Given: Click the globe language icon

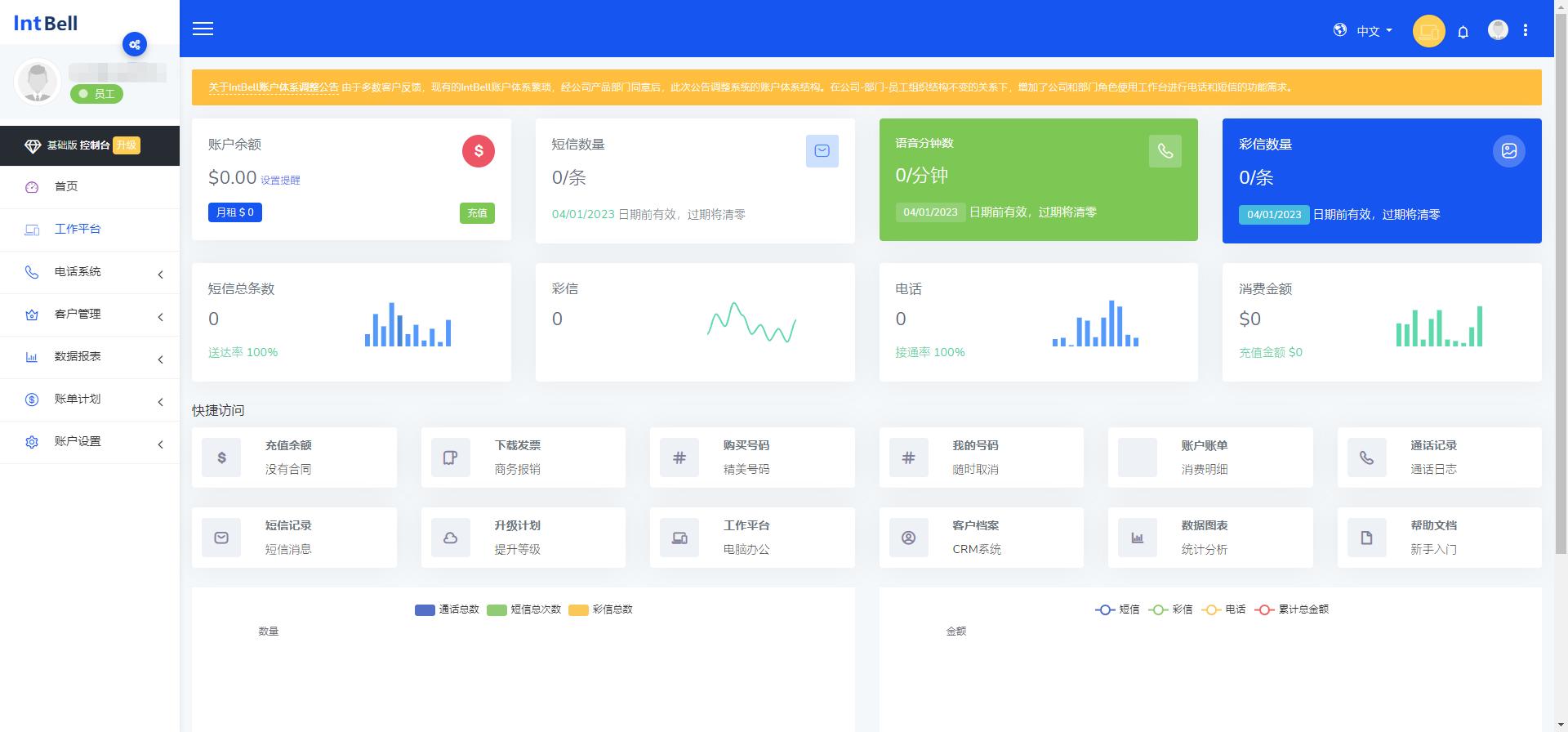Looking at the screenshot, I should 1340,30.
